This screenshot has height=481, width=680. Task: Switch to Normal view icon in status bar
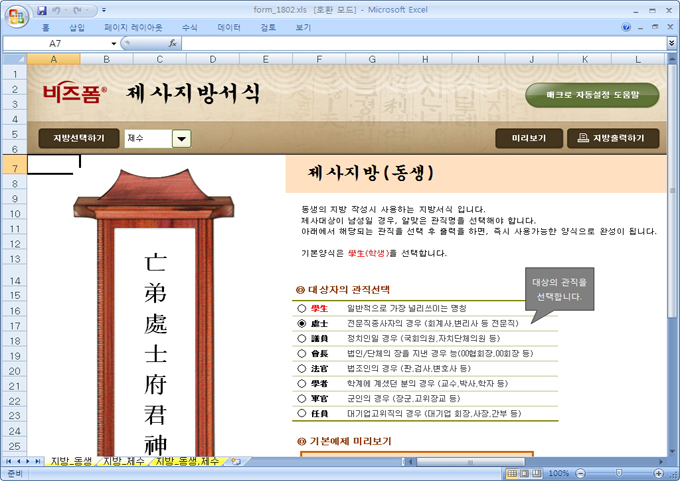coord(512,474)
